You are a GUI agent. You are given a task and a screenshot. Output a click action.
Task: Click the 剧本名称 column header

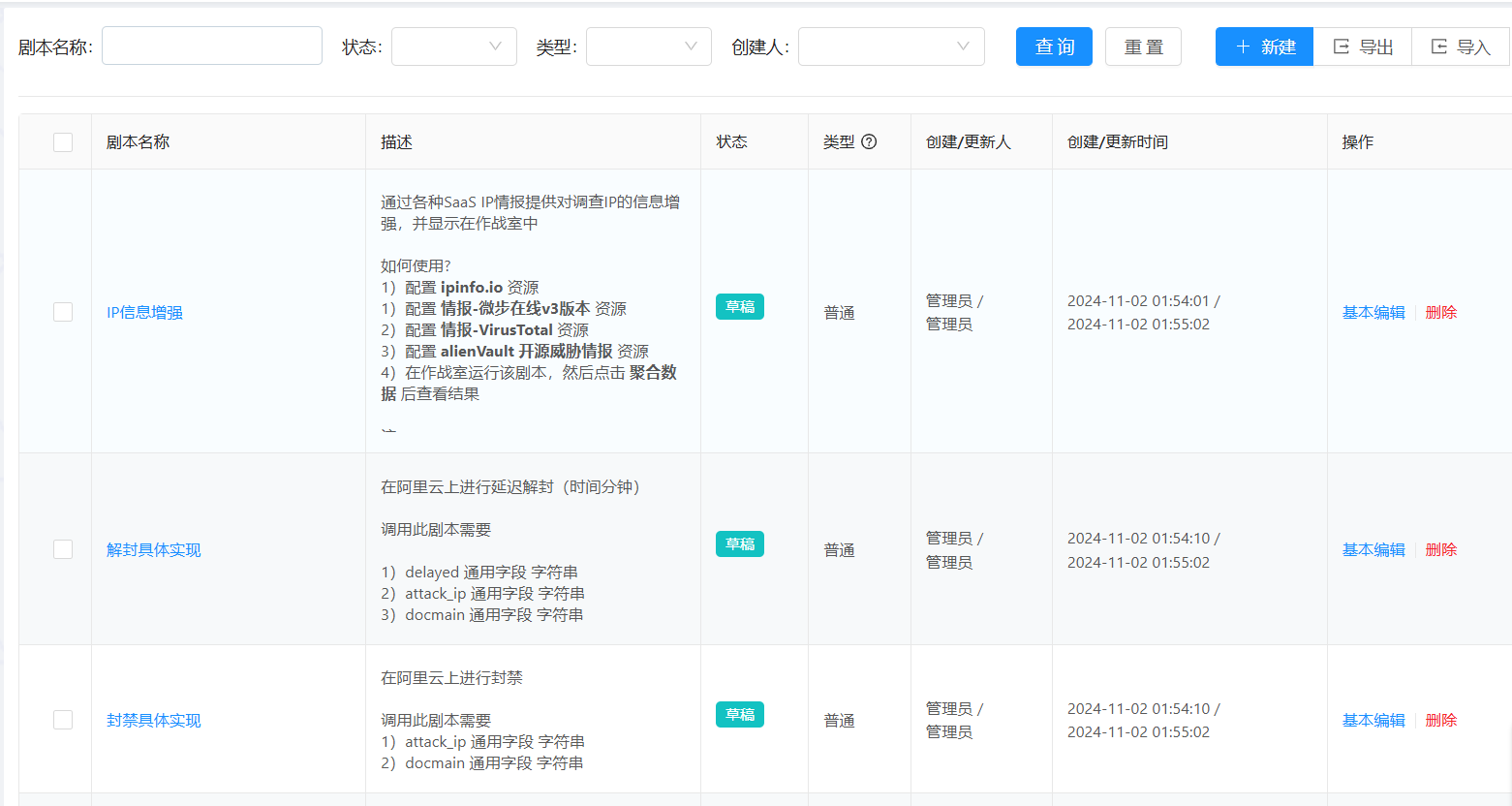[138, 141]
